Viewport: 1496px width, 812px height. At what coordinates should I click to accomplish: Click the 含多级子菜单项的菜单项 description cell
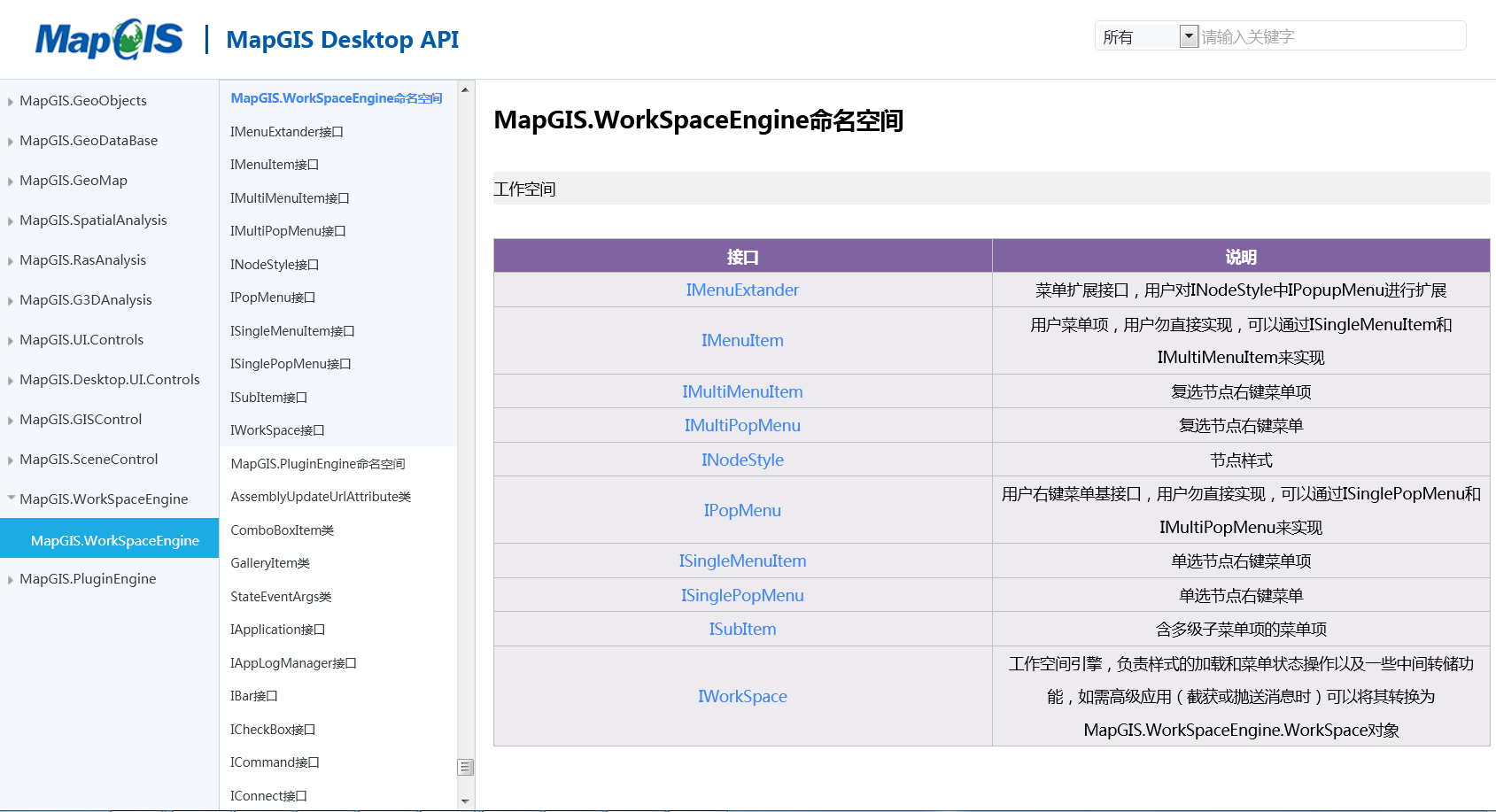pyautogui.click(x=1241, y=629)
